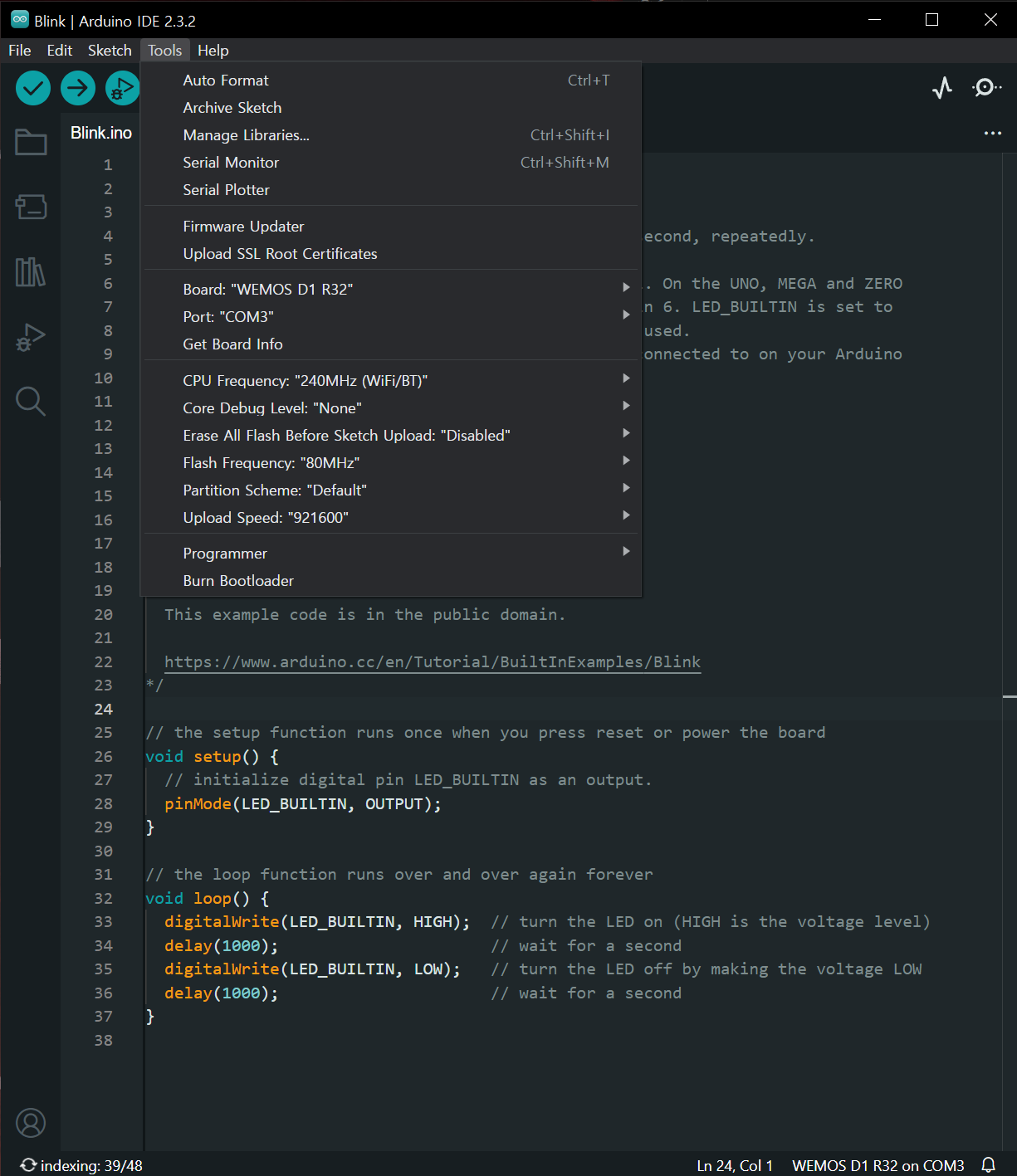The width and height of the screenshot is (1017, 1176).
Task: Open the Sketchbook folder icon in sidebar
Action: 31,142
